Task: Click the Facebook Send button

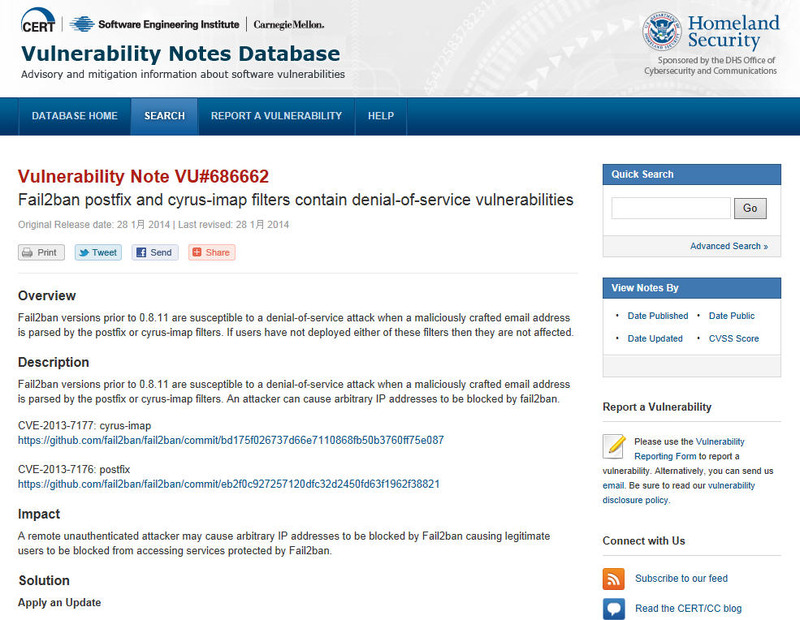Action: [155, 252]
